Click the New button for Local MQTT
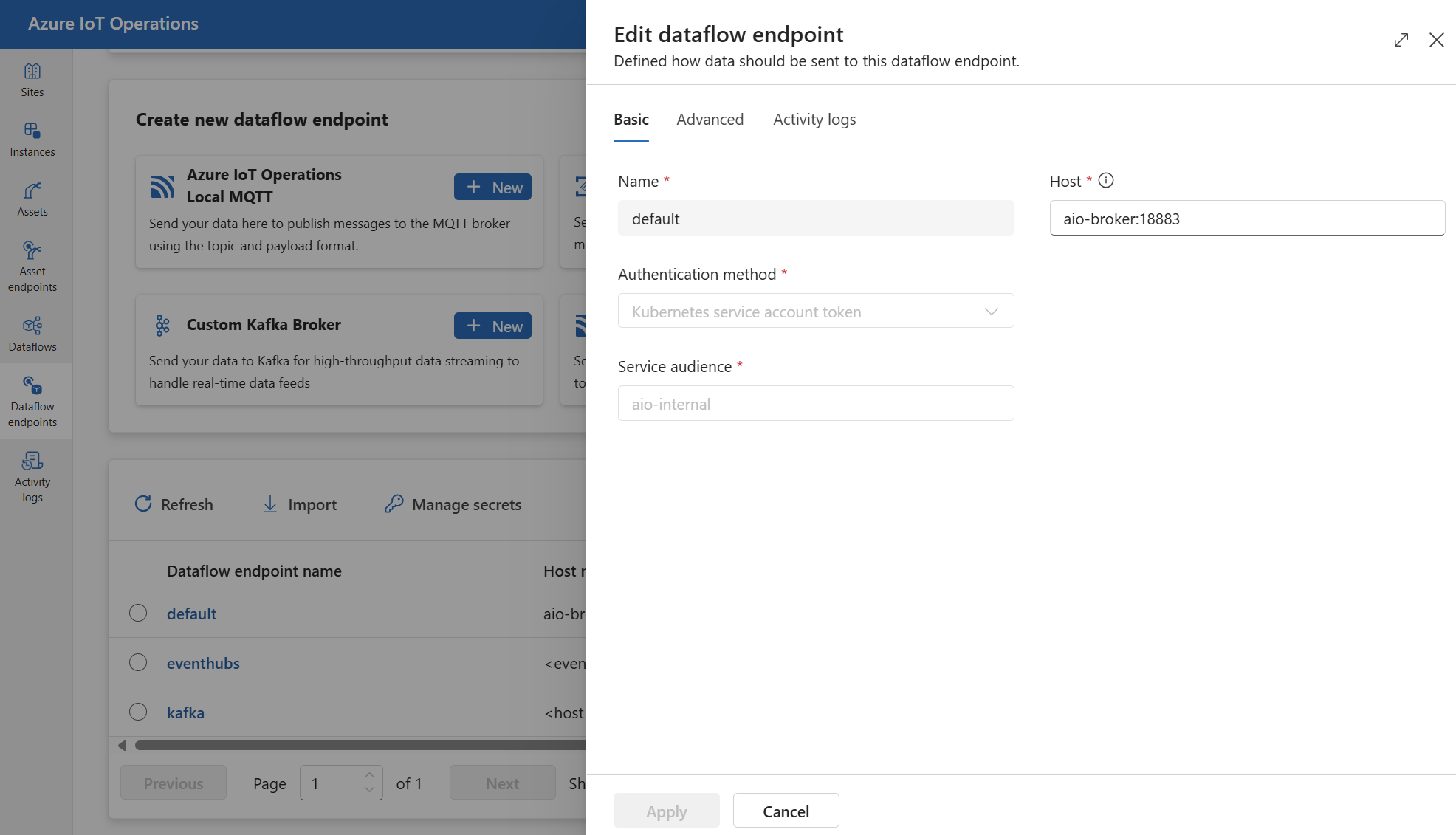The height and width of the screenshot is (835, 1456). coord(493,186)
